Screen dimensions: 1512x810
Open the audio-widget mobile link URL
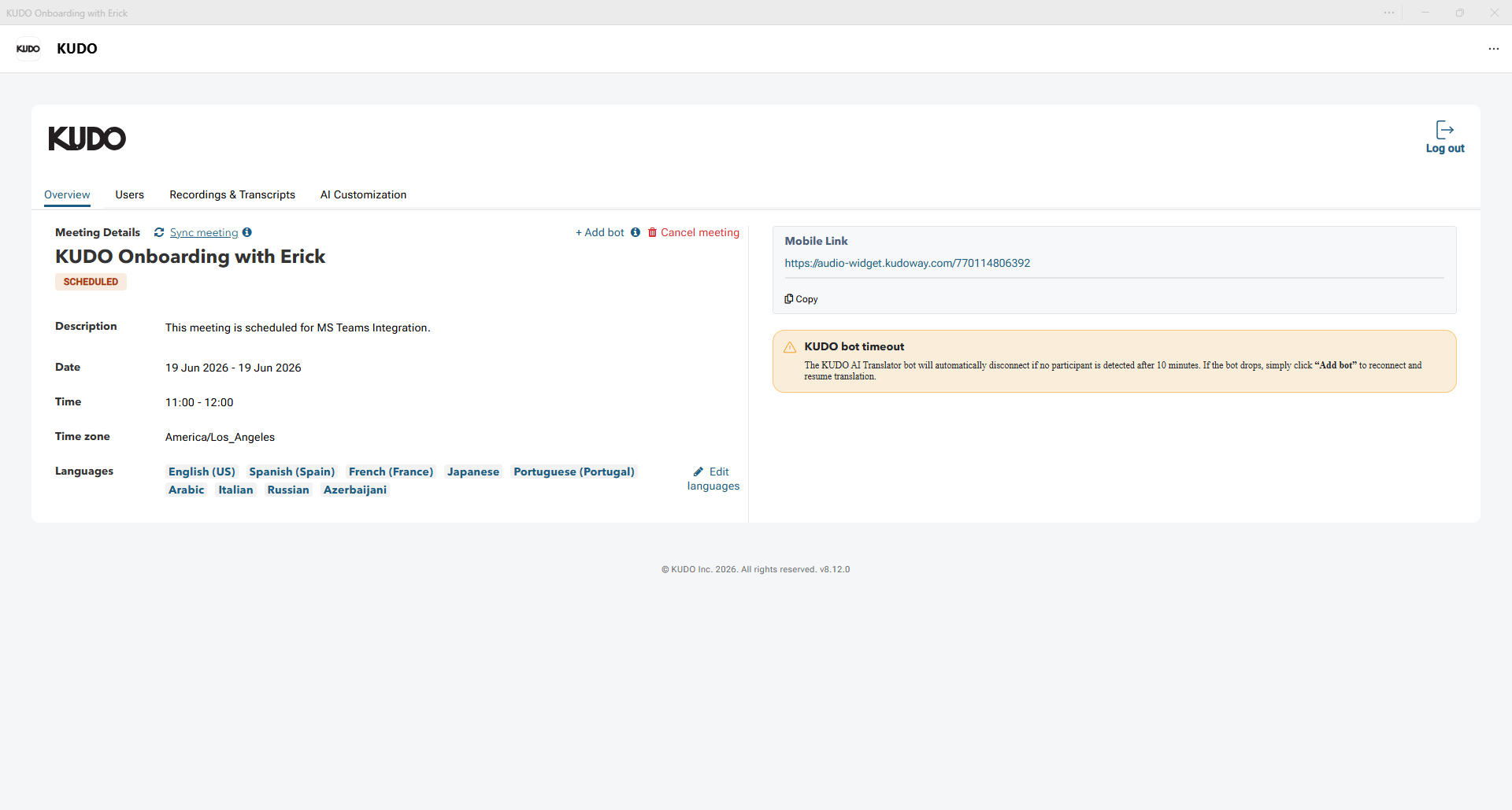[x=907, y=263]
